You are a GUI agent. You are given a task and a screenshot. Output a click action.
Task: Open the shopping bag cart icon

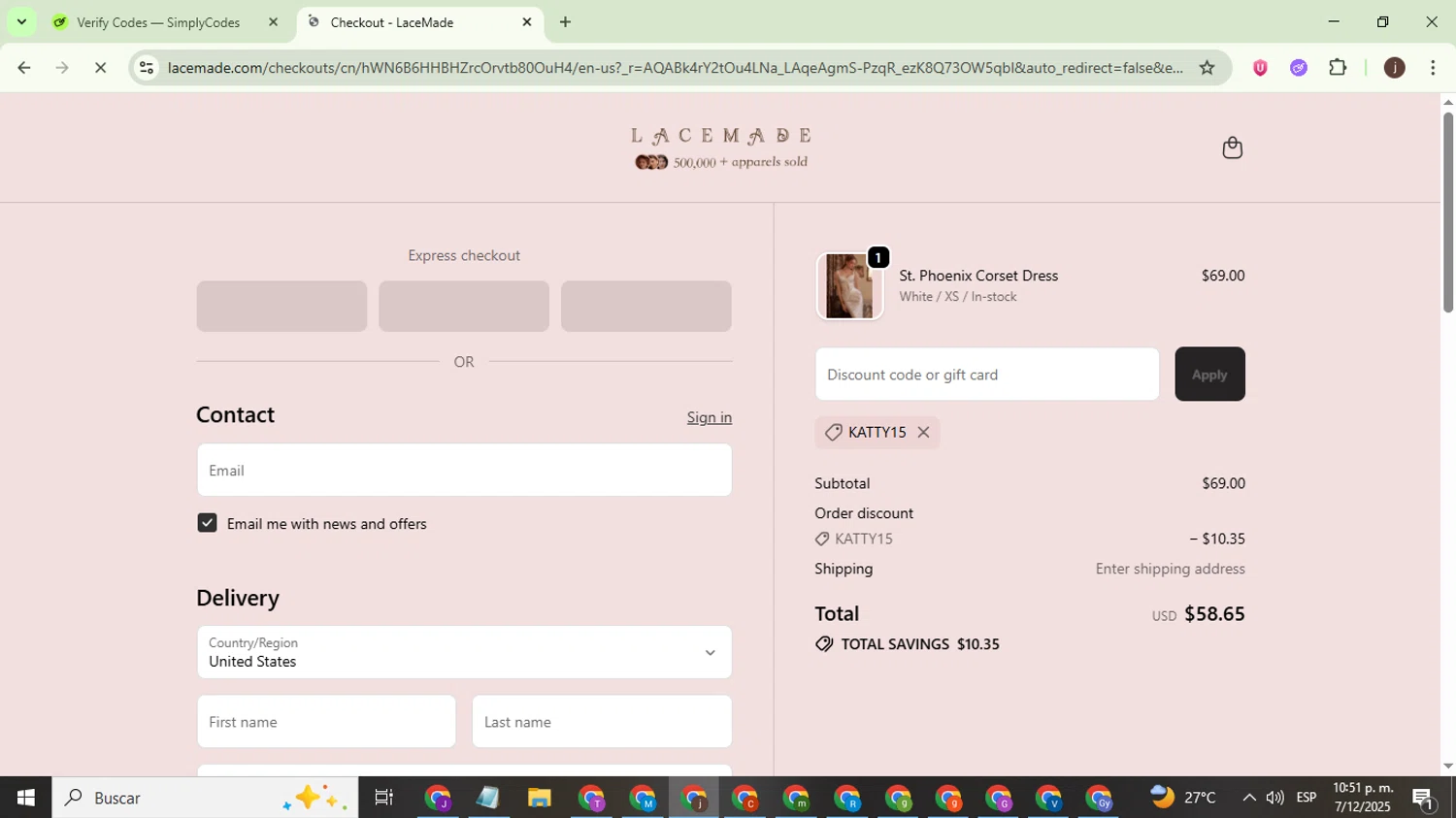point(1232,147)
